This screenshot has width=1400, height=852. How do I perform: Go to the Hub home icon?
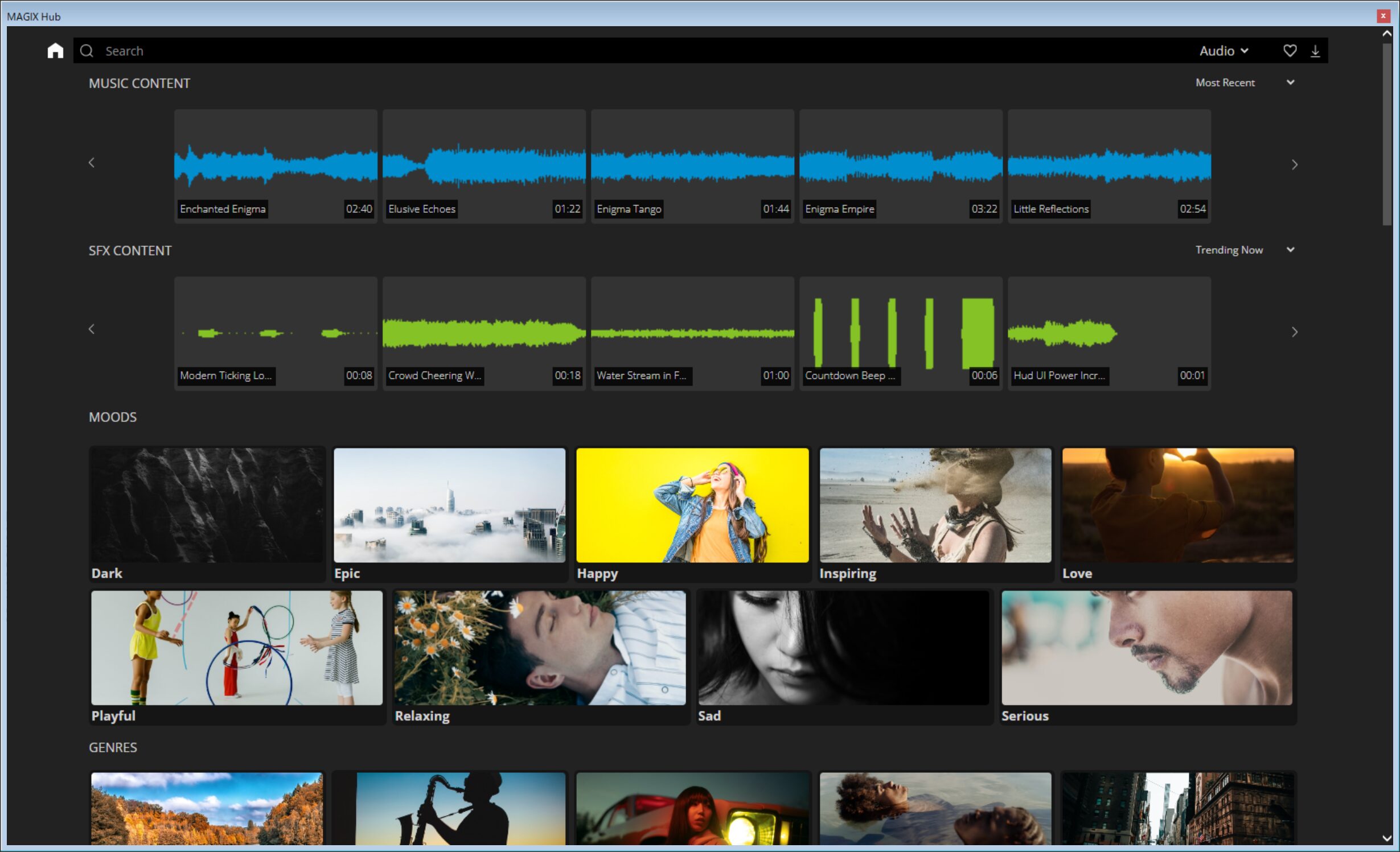coord(55,51)
